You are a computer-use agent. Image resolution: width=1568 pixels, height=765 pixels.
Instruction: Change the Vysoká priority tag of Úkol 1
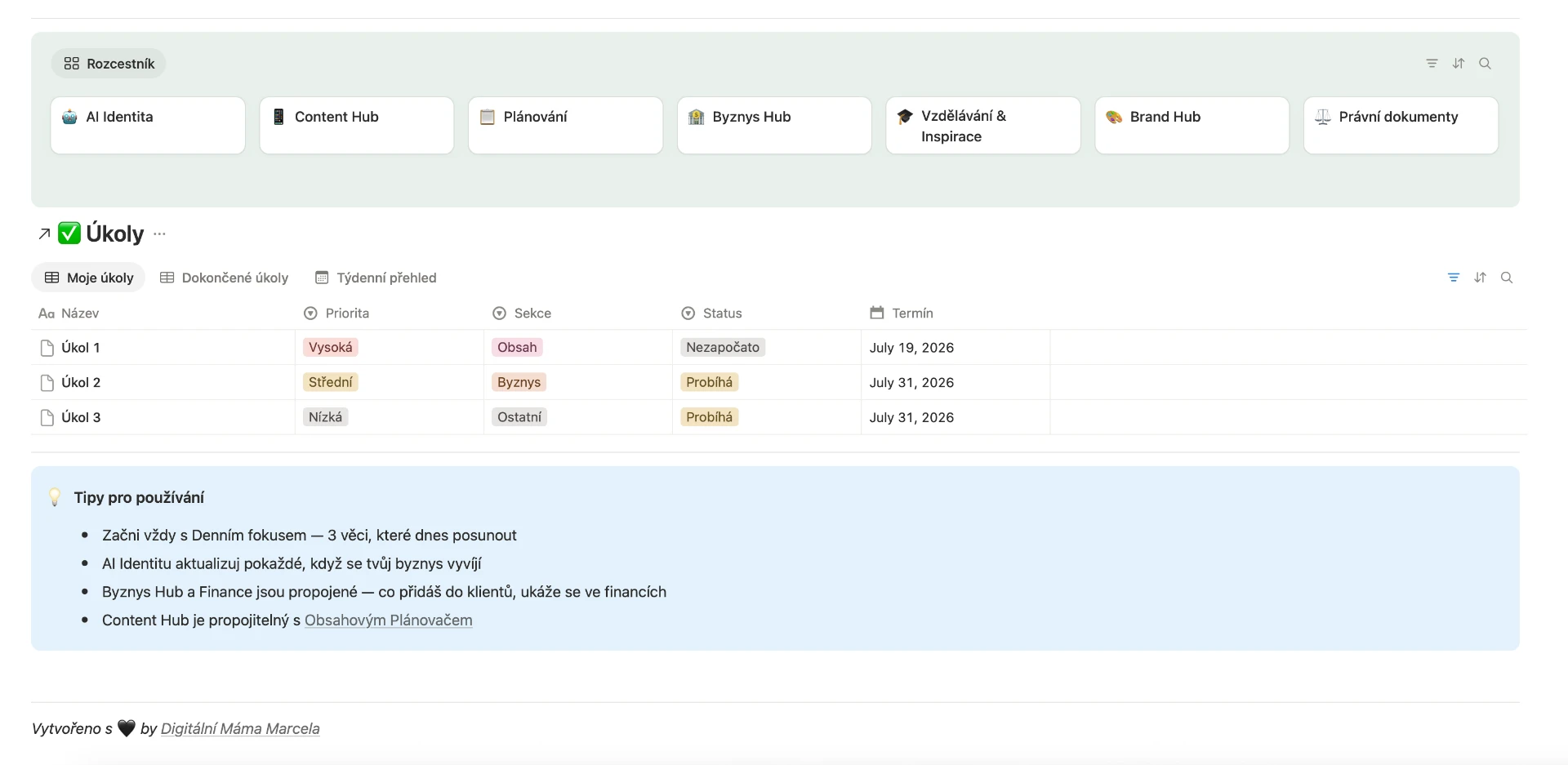pos(331,348)
